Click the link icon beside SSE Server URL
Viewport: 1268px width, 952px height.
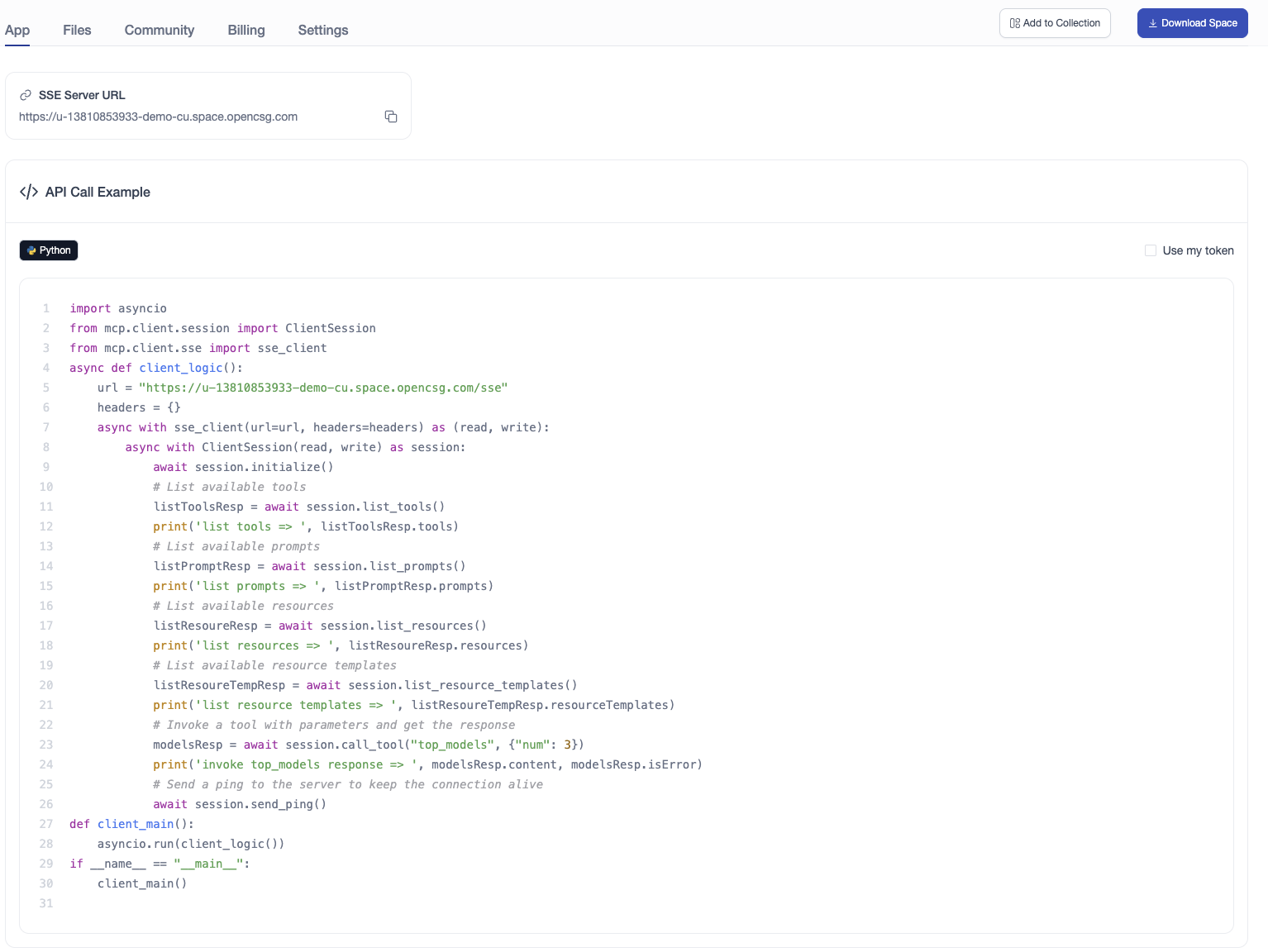click(x=26, y=95)
